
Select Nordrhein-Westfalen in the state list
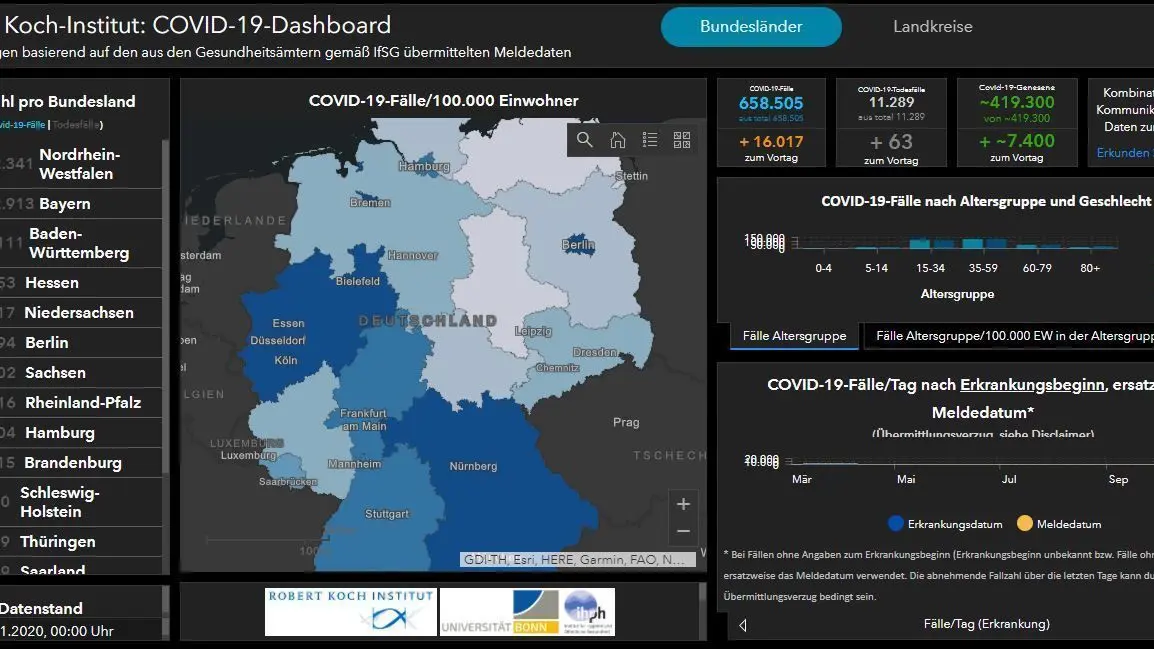[81, 164]
